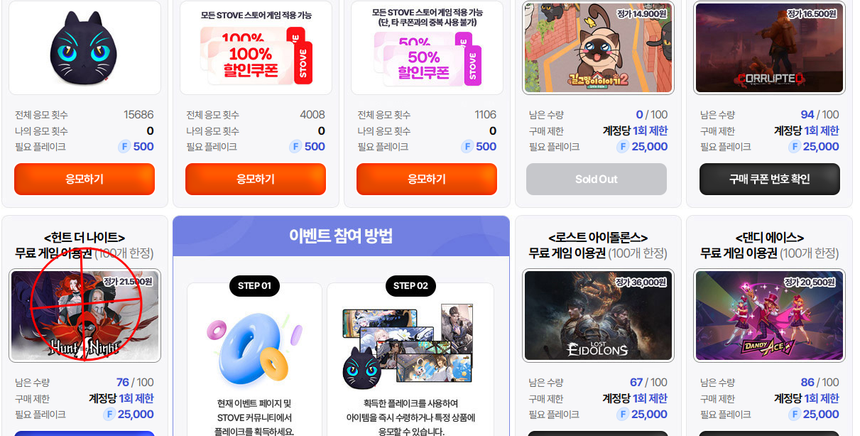Click 응모하기 under the 100% coupon

point(256,179)
